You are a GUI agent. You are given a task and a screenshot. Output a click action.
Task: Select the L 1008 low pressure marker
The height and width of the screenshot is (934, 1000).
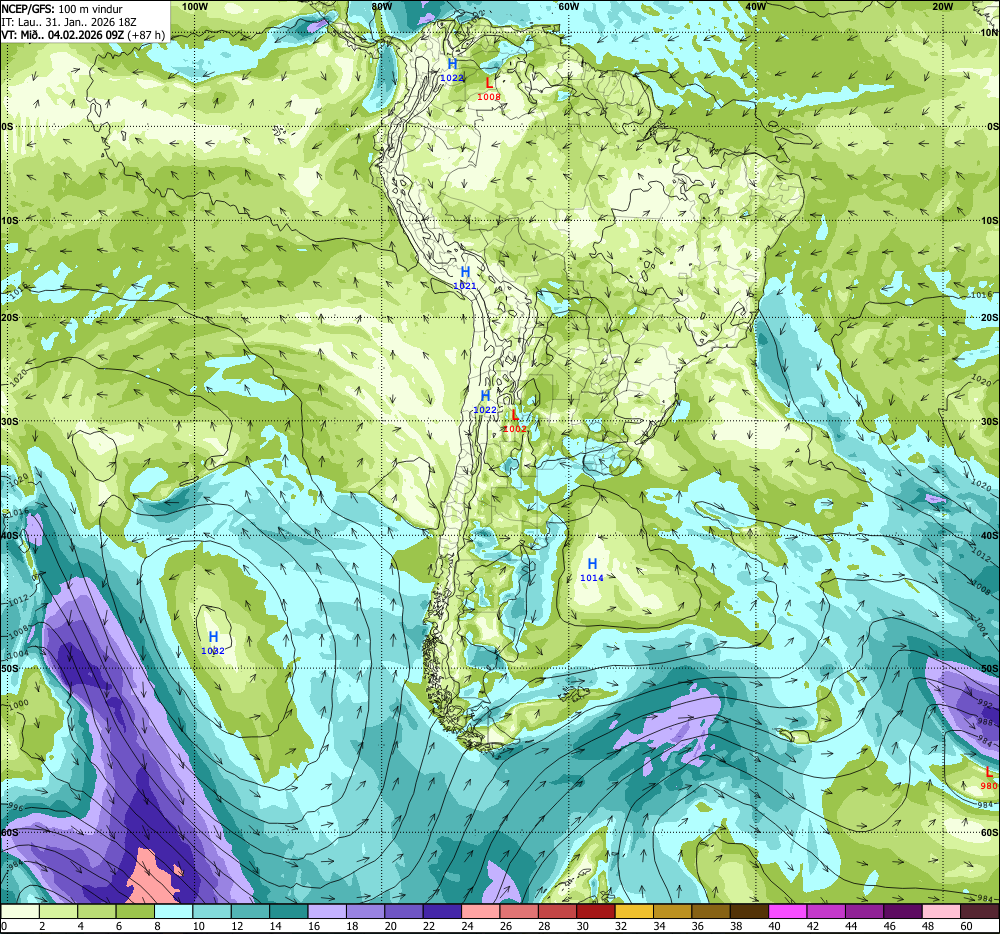click(x=489, y=89)
